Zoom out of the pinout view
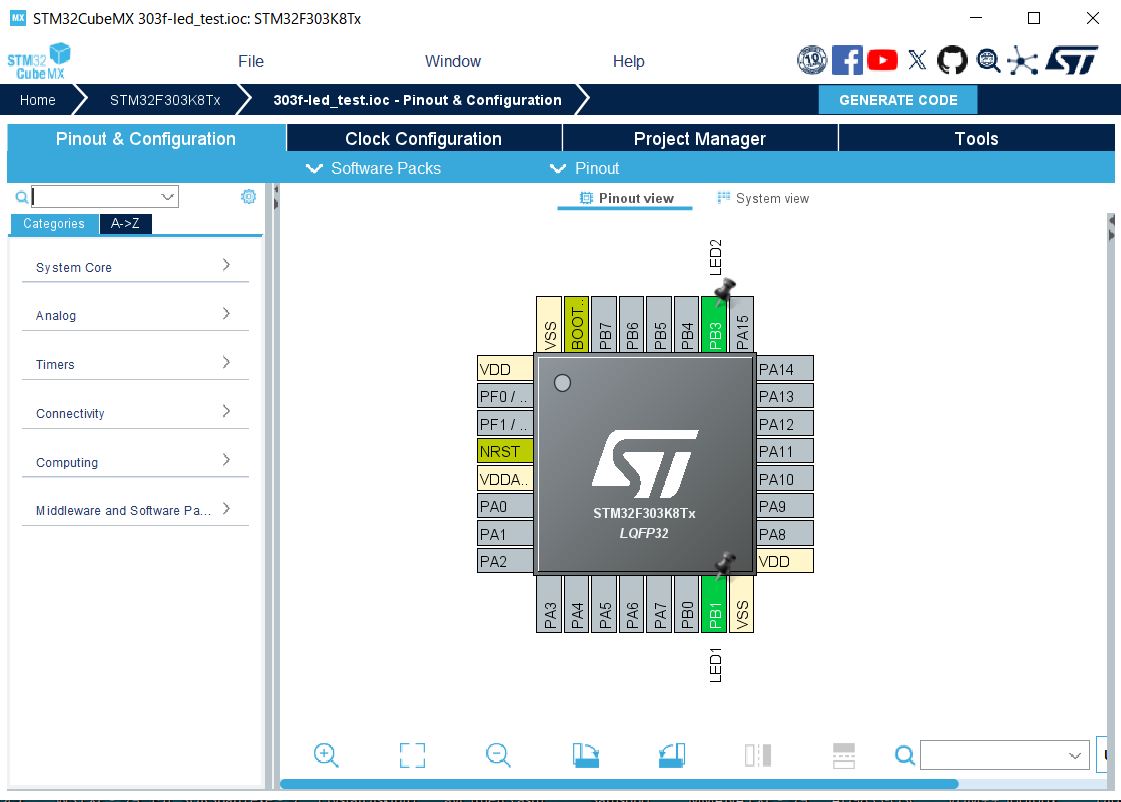This screenshot has width=1121, height=802. coord(498,755)
